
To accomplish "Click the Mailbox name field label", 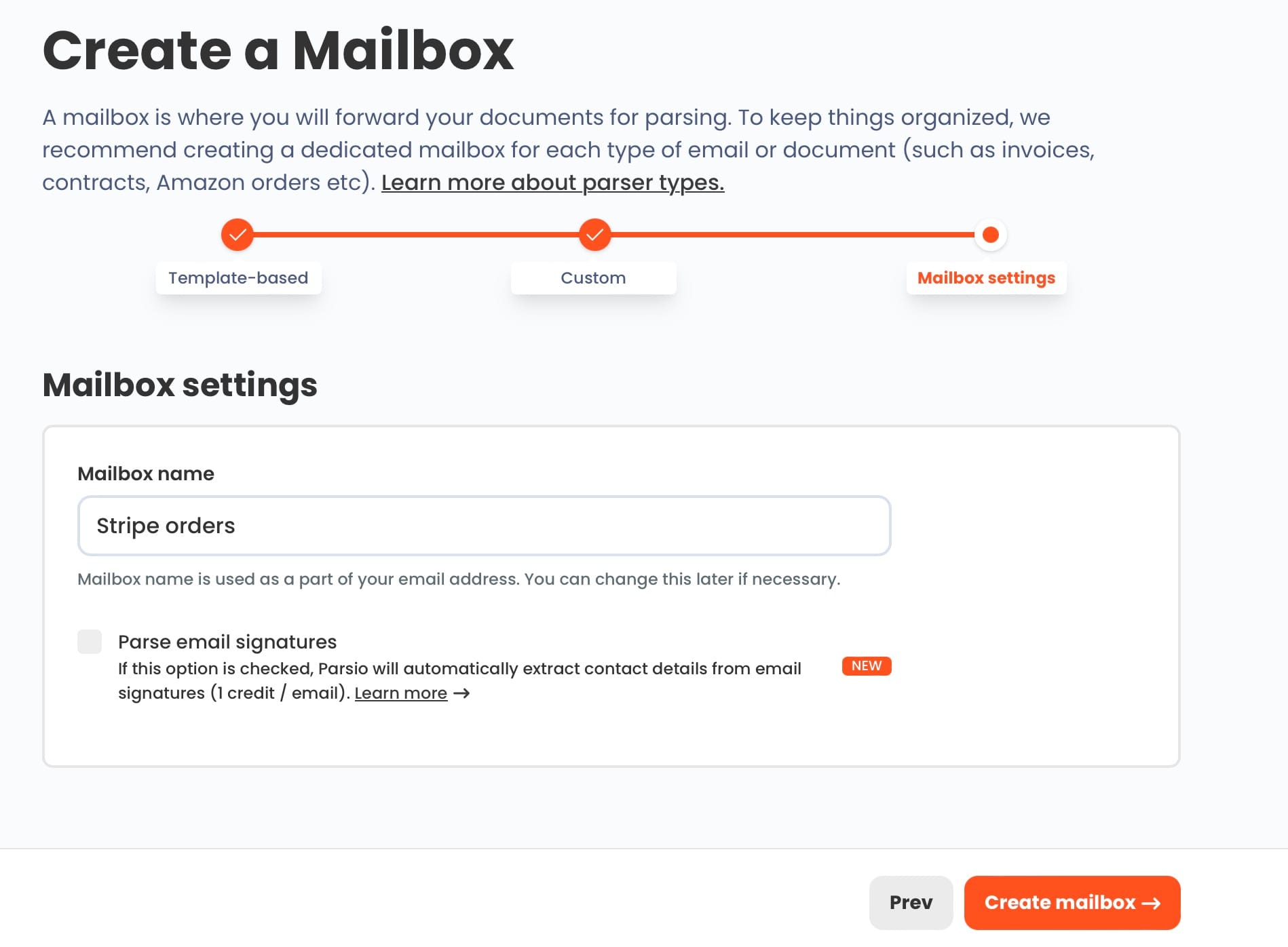I will coord(146,473).
